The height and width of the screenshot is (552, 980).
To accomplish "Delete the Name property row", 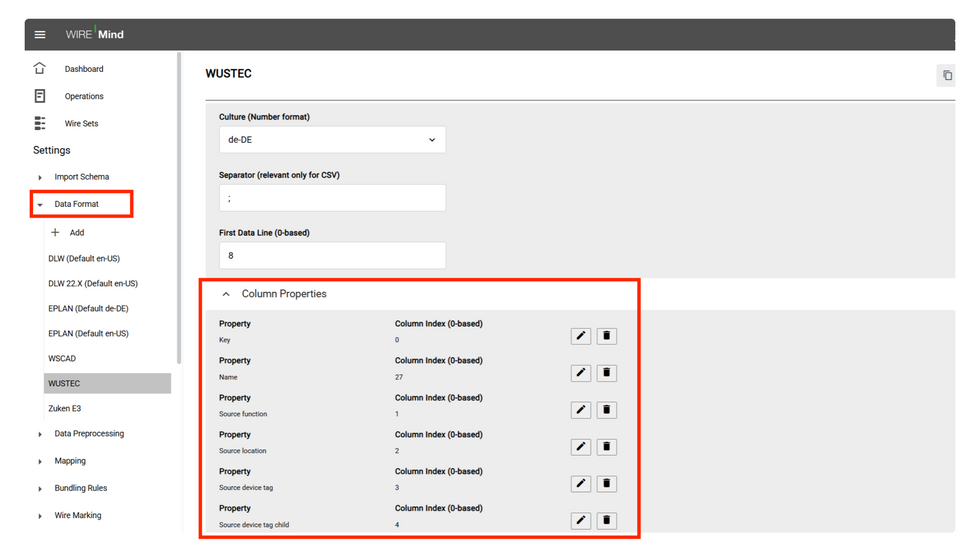I will point(606,373).
